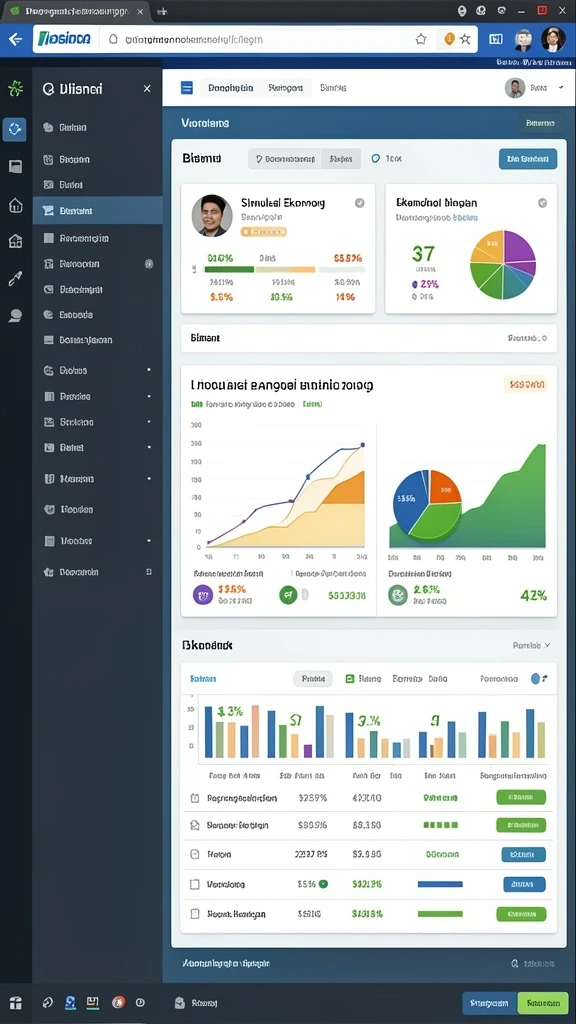Click check circle on the profile card
The width and height of the screenshot is (576, 1024).
(359, 203)
